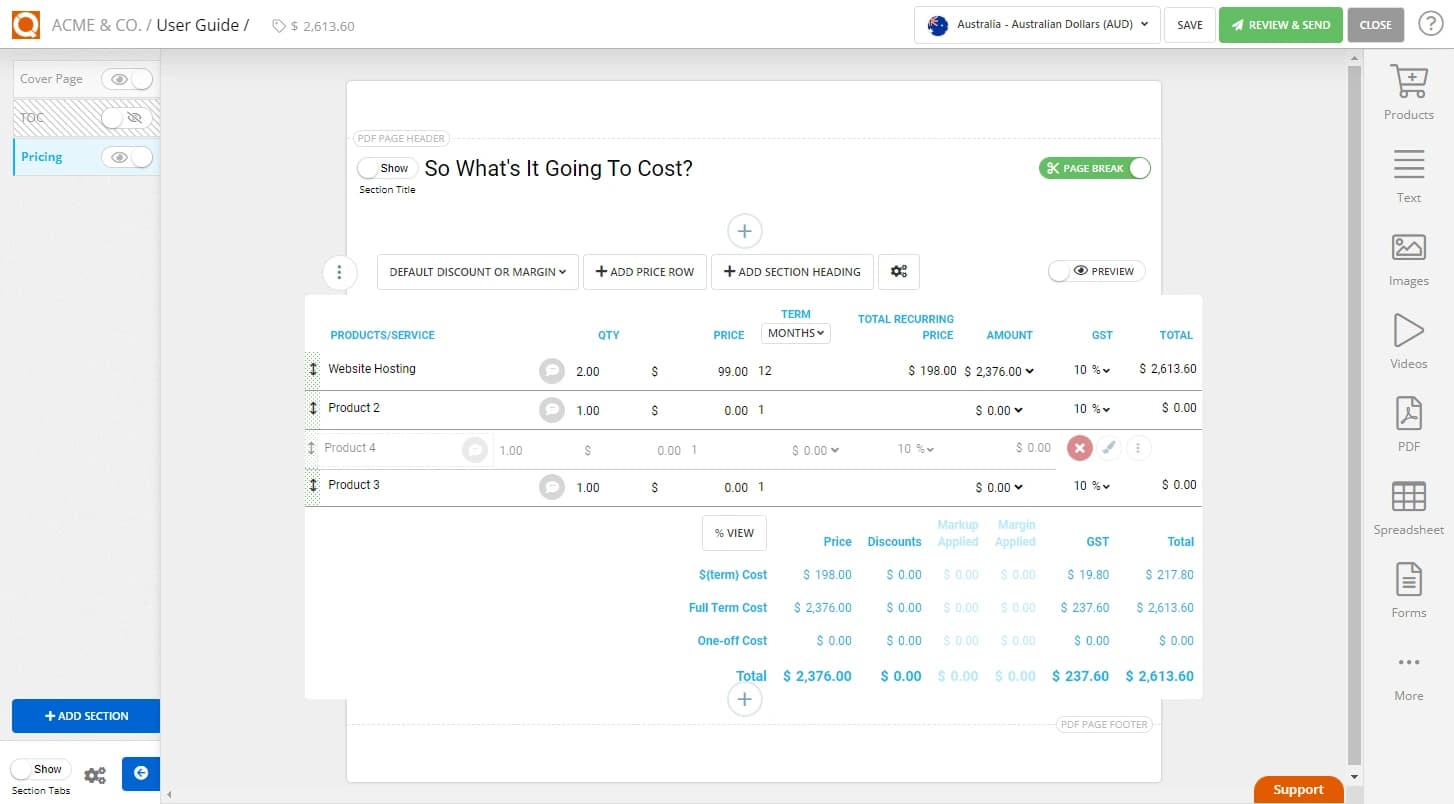Open the Forms element panel
This screenshot has width=1454, height=804.
(x=1408, y=588)
